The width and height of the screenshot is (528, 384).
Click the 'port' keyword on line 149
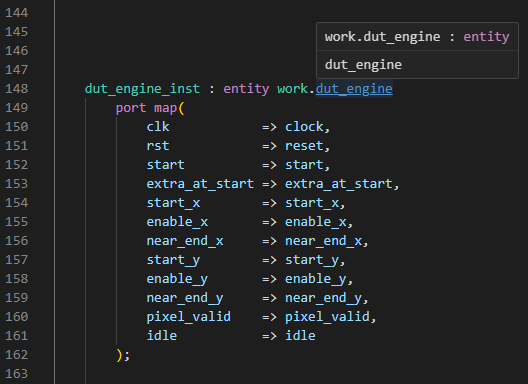point(131,108)
